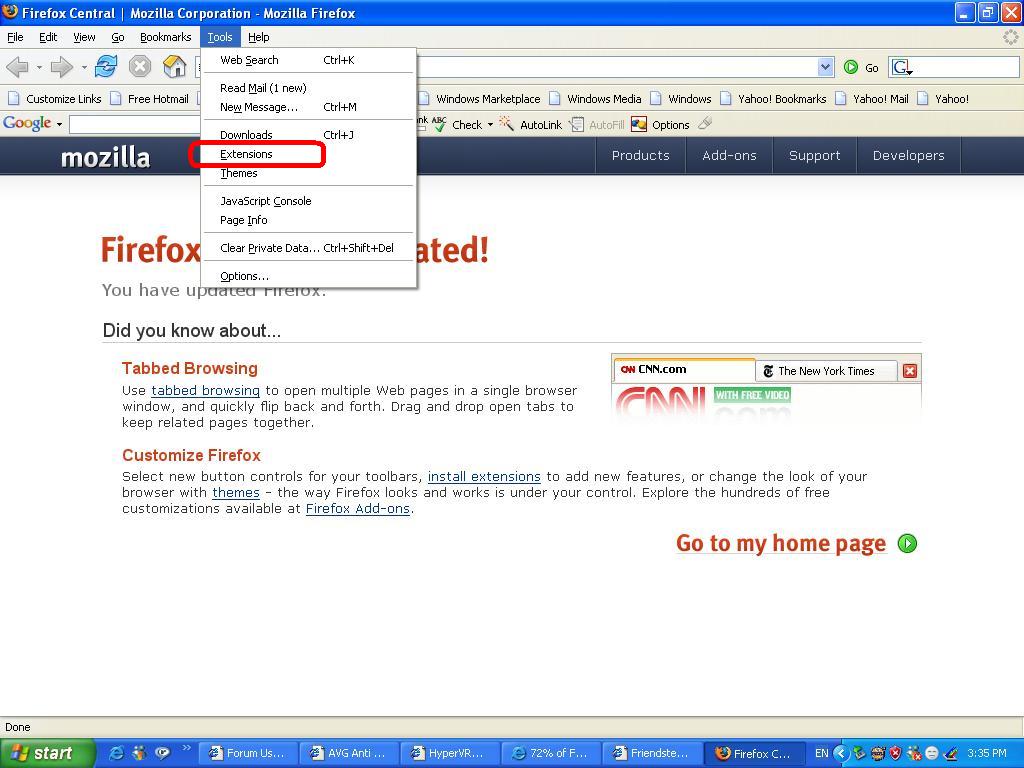Open Google toolbar Options icon
Image resolution: width=1024 pixels, height=768 pixels.
point(639,124)
